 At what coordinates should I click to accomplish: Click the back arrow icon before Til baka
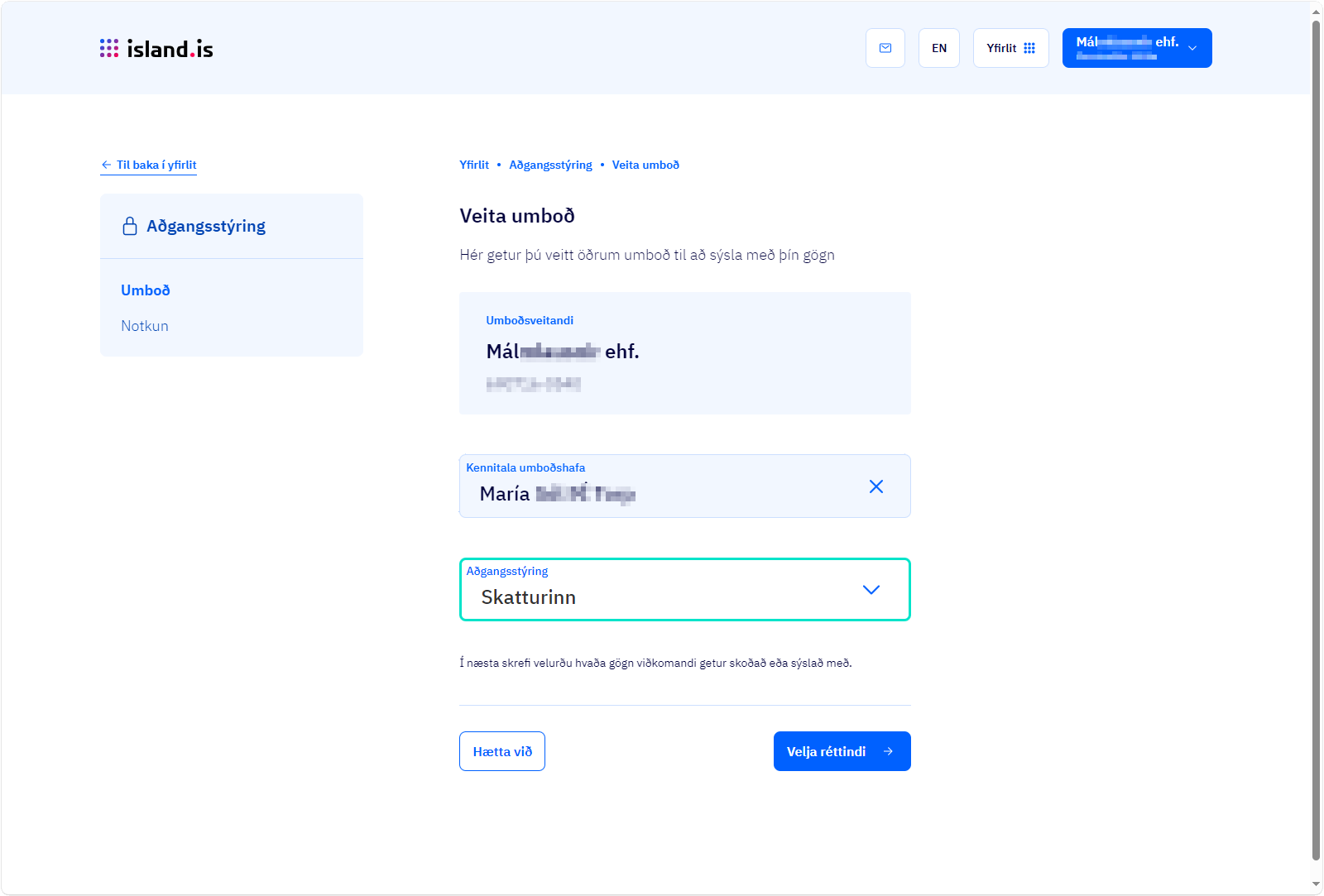pos(106,165)
